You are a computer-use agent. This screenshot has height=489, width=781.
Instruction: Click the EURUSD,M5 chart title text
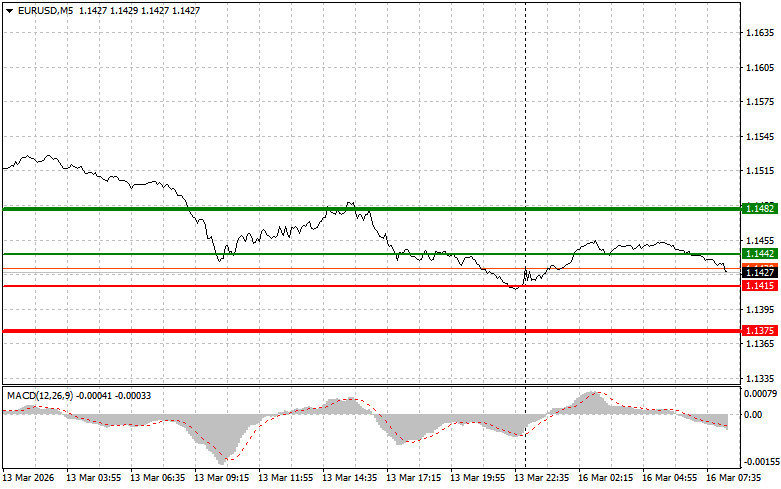45,10
